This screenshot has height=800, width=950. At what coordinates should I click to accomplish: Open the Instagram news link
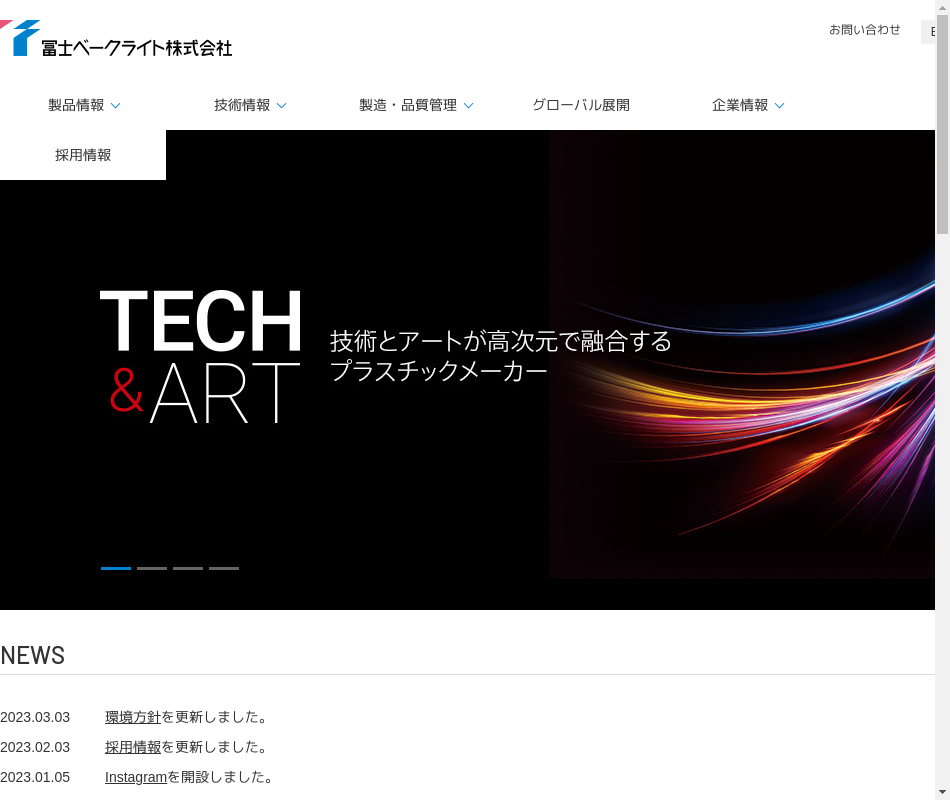[x=136, y=777]
